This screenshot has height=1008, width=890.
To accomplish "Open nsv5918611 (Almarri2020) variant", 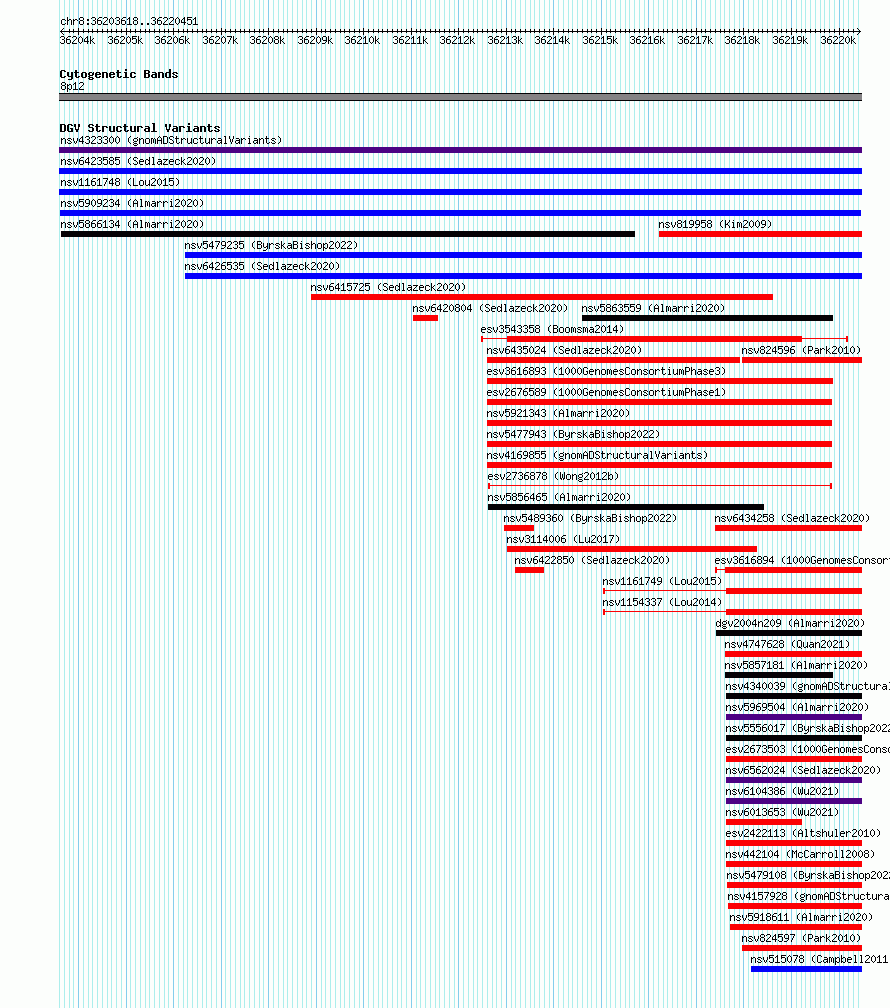I will pos(801,917).
